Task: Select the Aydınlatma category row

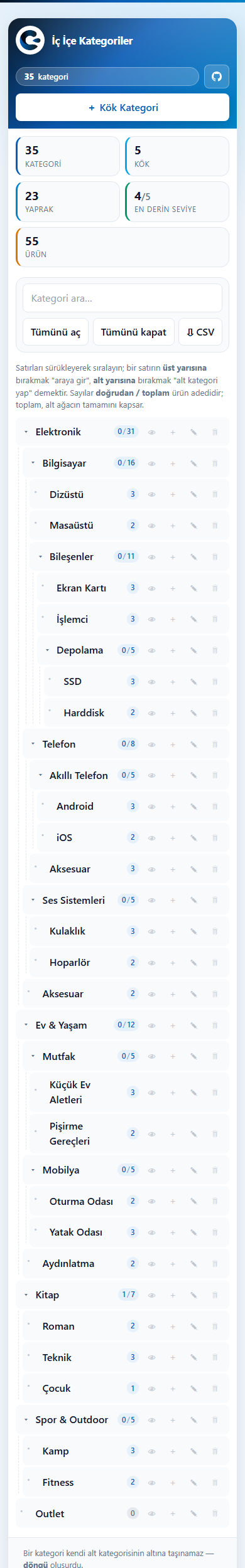Action: pos(126,1264)
